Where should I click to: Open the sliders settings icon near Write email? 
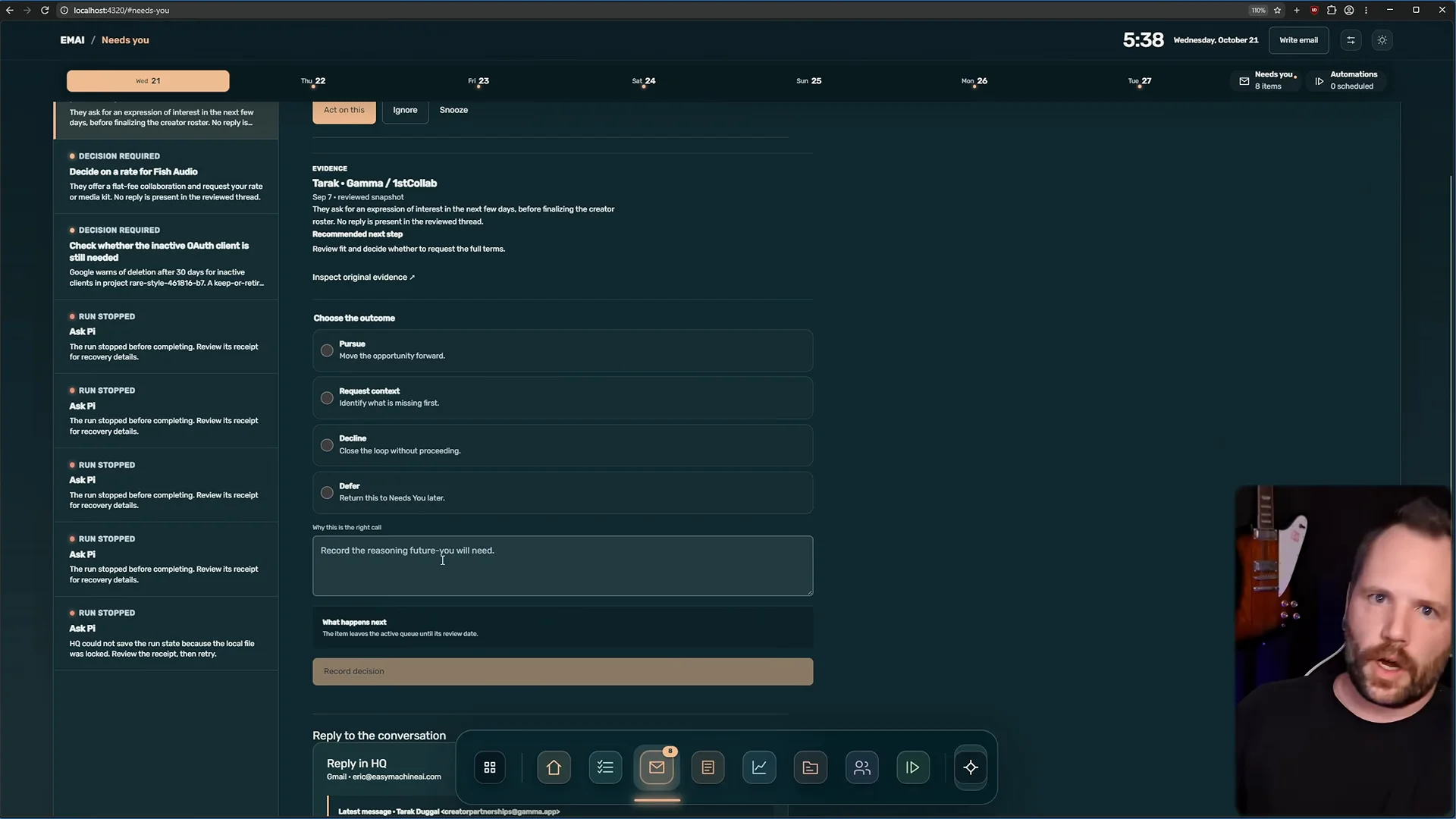pos(1351,40)
